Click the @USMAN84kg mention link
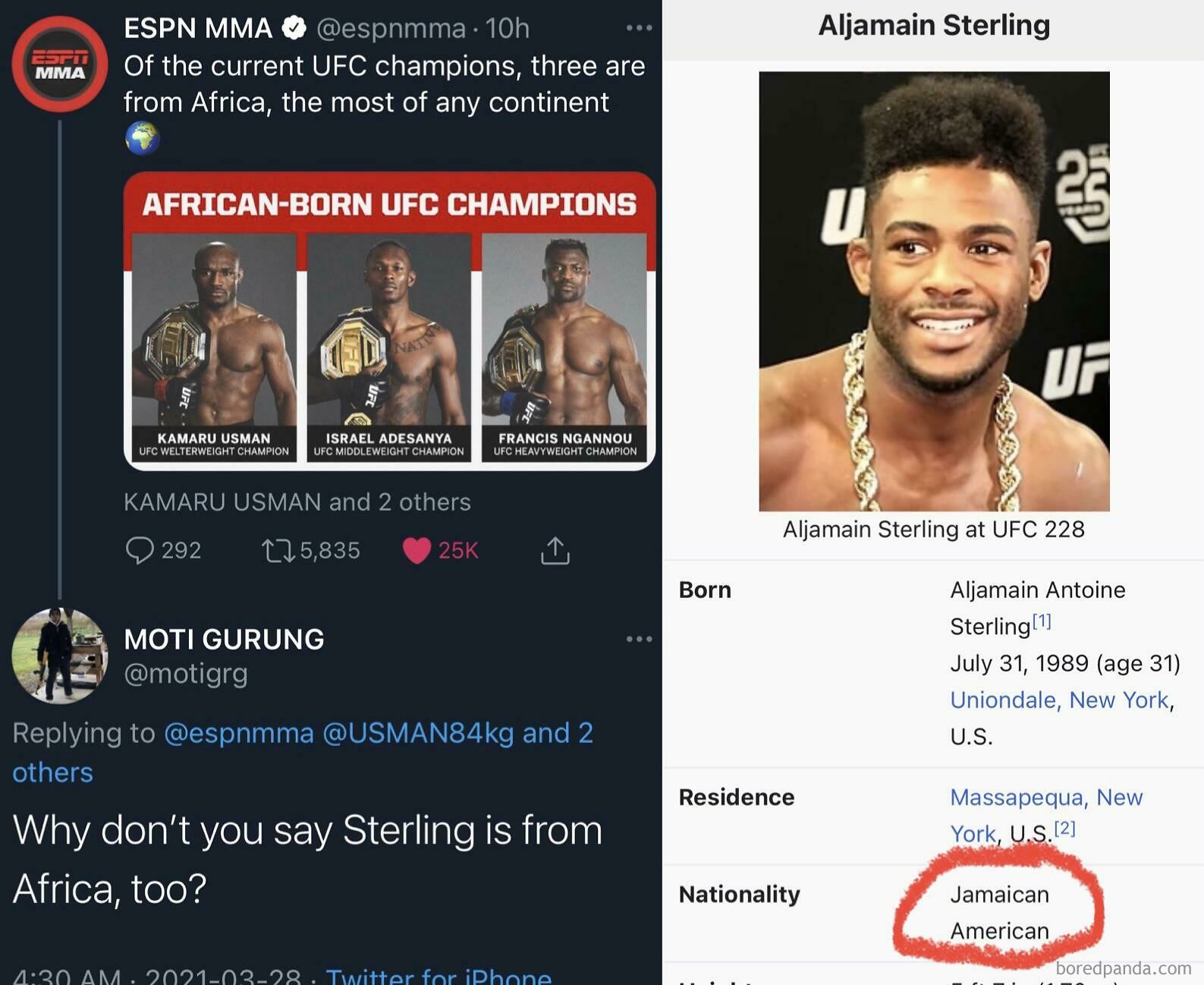The width and height of the screenshot is (1204, 985). 418,733
